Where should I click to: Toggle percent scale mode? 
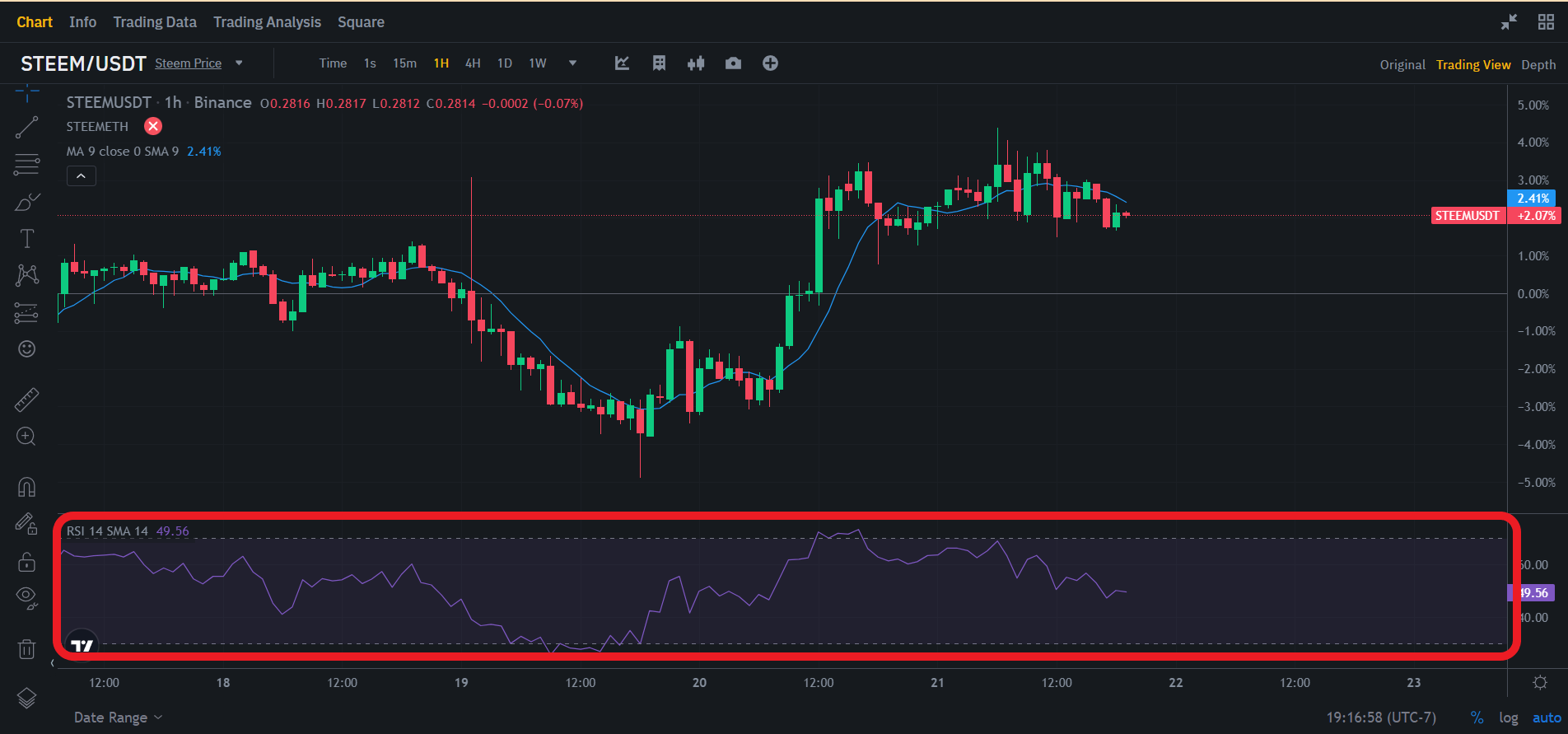[1477, 718]
